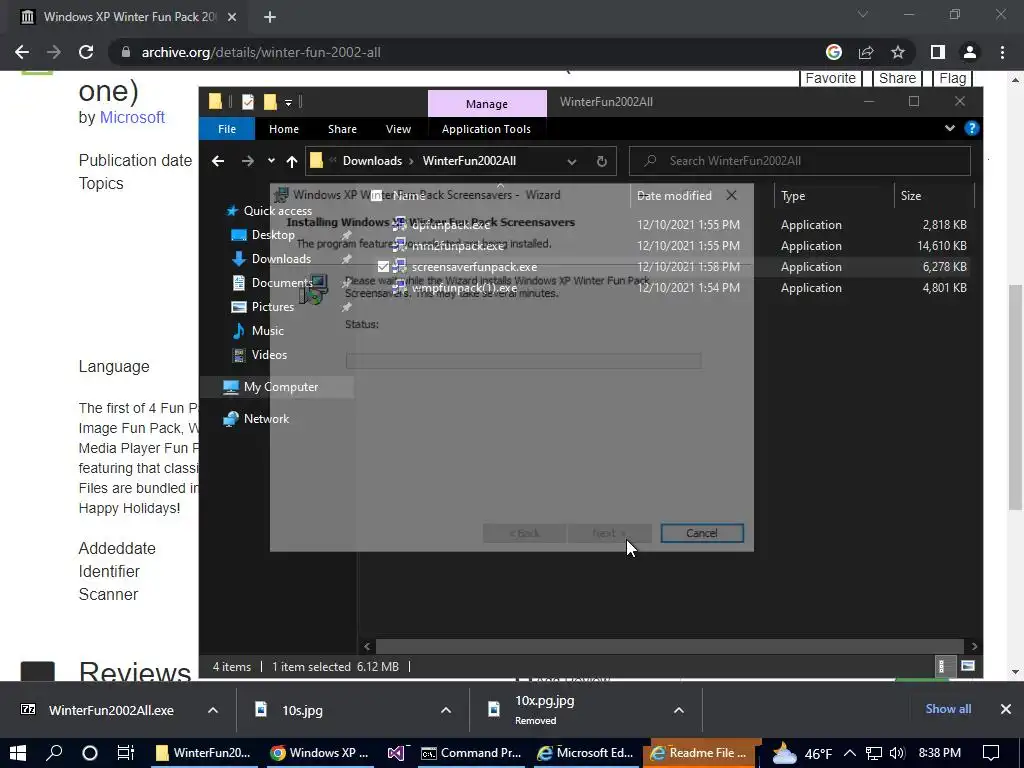Click the share page icon in Chrome
Viewport: 1024px width, 768px height.
[866, 52]
